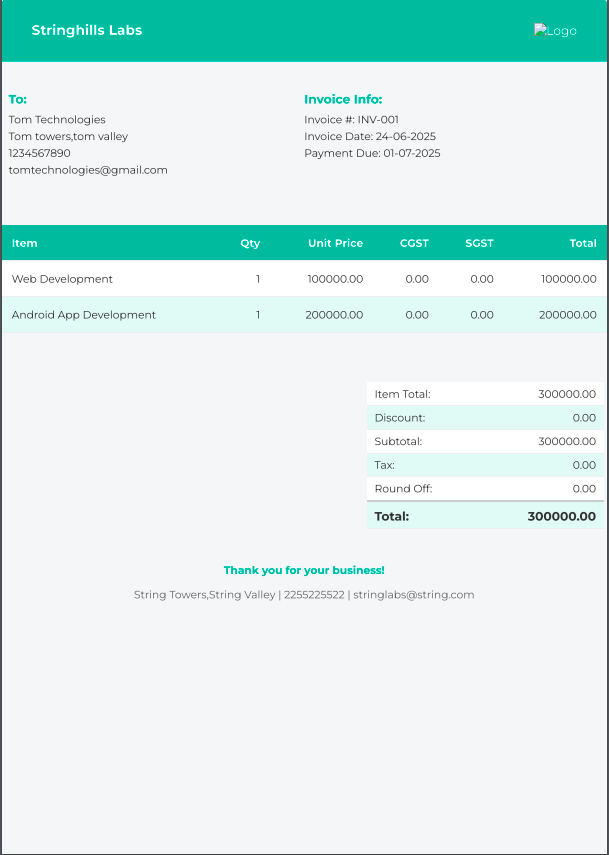
Task: Click the Thank you for your business text
Action: point(304,570)
